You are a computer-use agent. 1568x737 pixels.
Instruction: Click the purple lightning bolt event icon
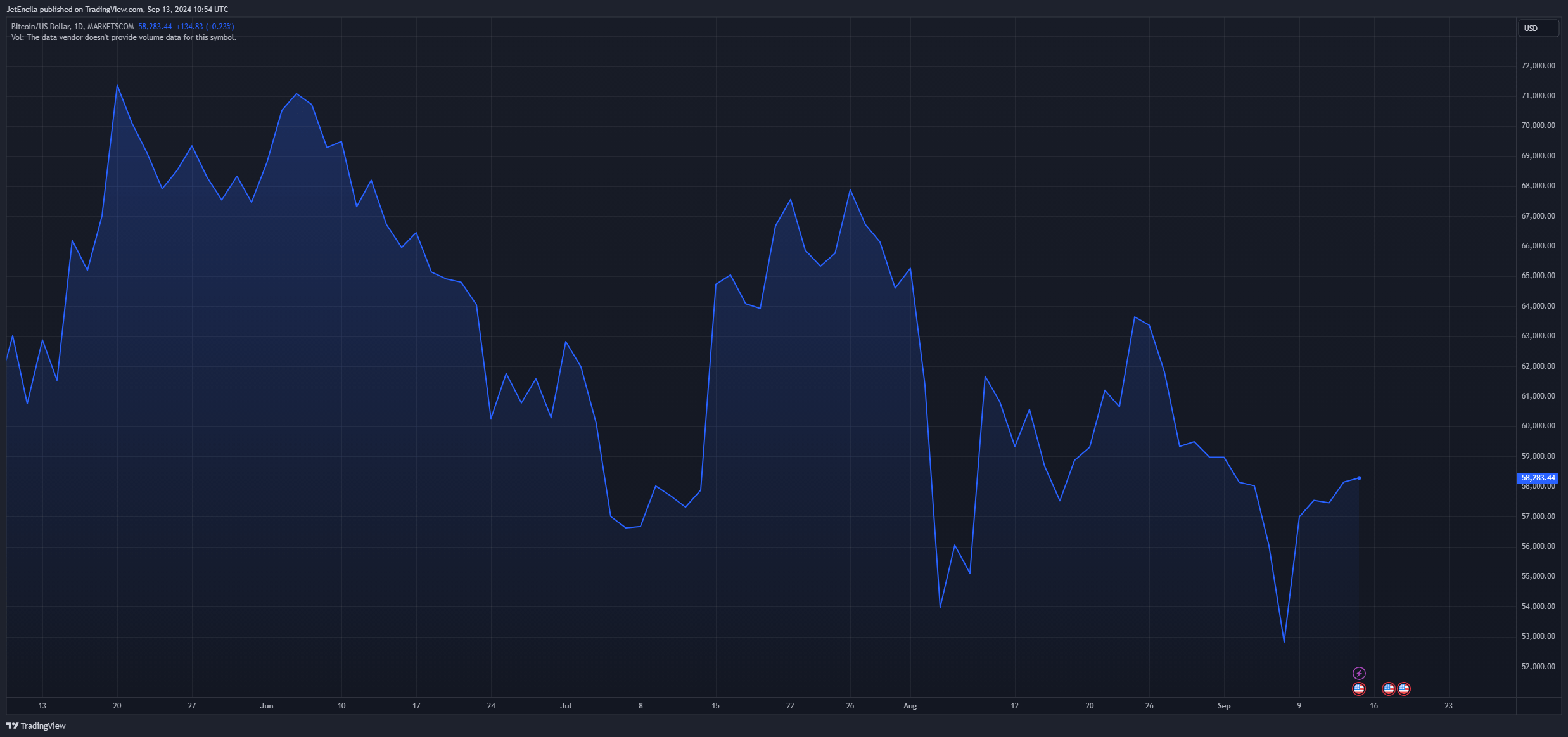[x=1359, y=673]
